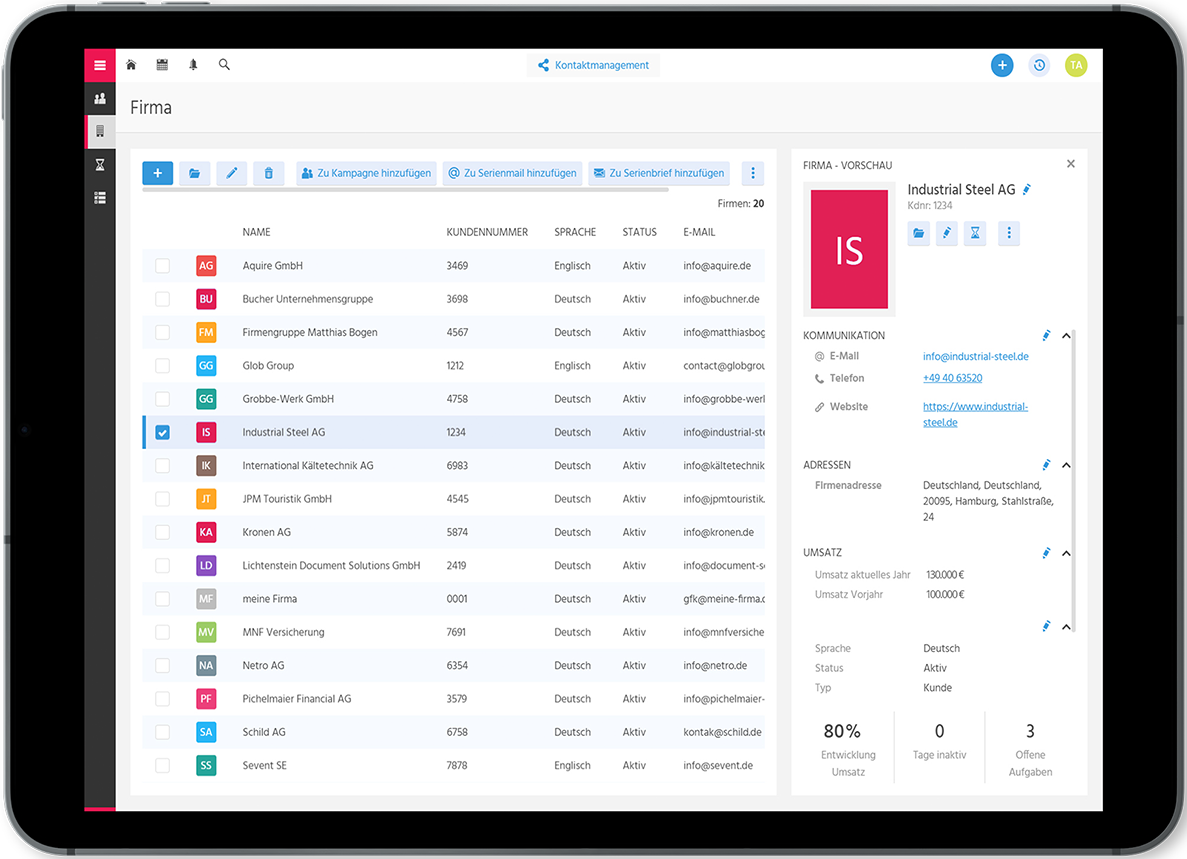
Task: Collapse the Sprache/Status section chevron
Action: [x=1066, y=627]
